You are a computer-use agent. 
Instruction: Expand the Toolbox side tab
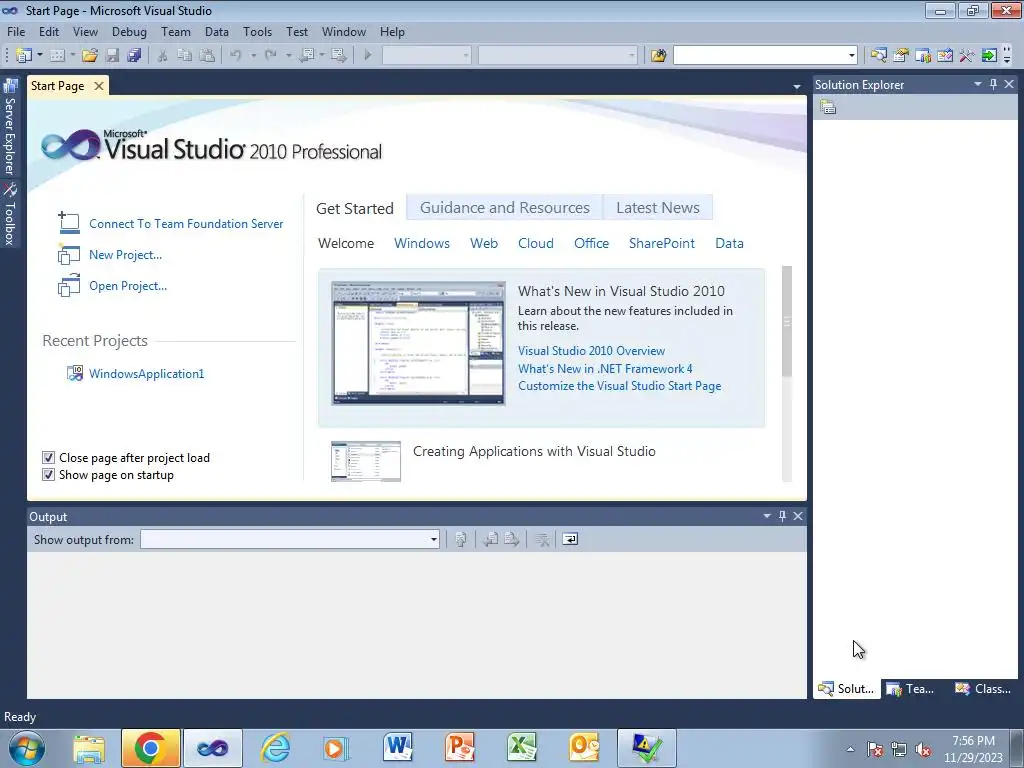(10, 214)
